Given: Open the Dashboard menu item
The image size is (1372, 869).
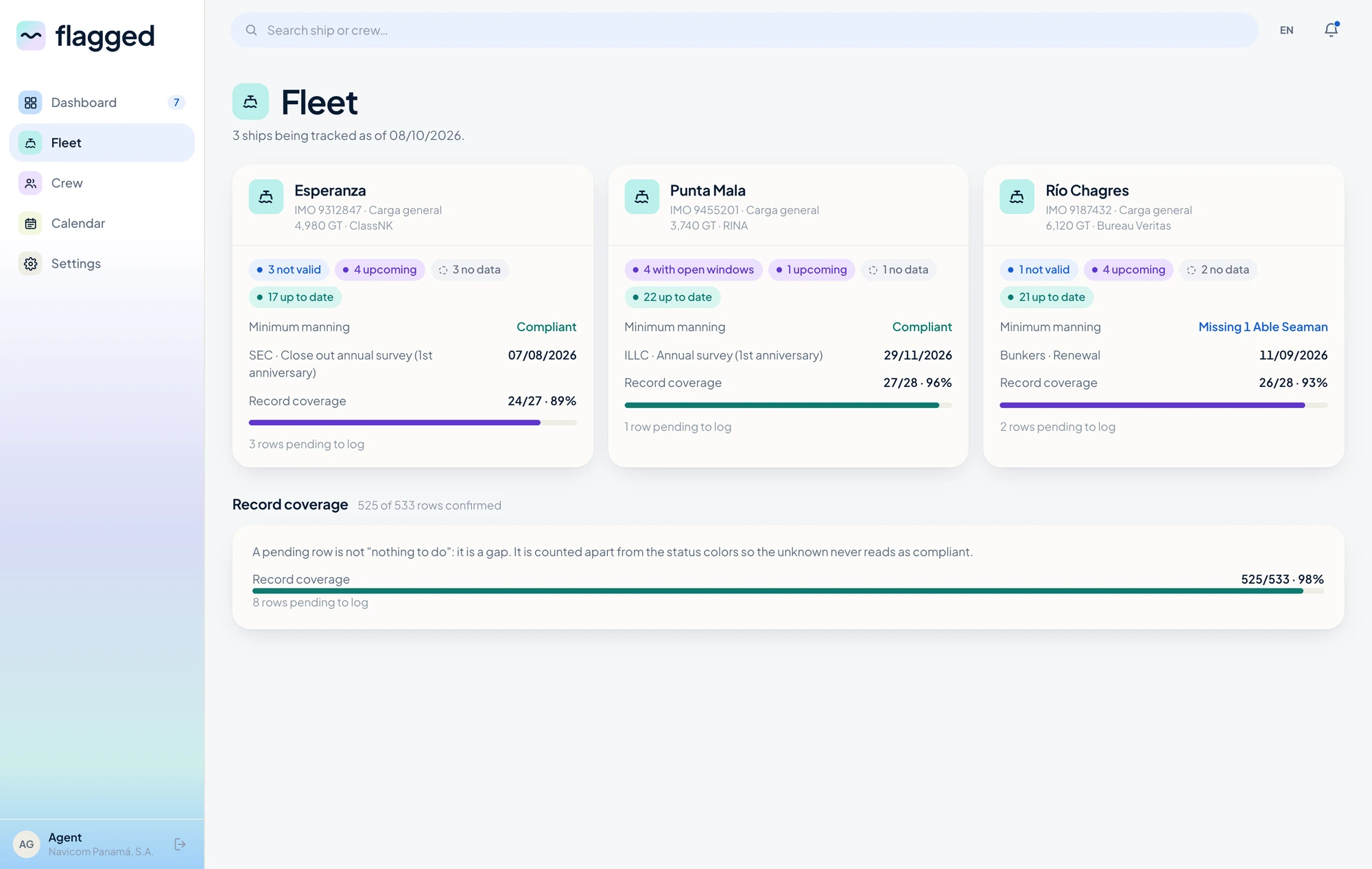Looking at the screenshot, I should click(102, 103).
